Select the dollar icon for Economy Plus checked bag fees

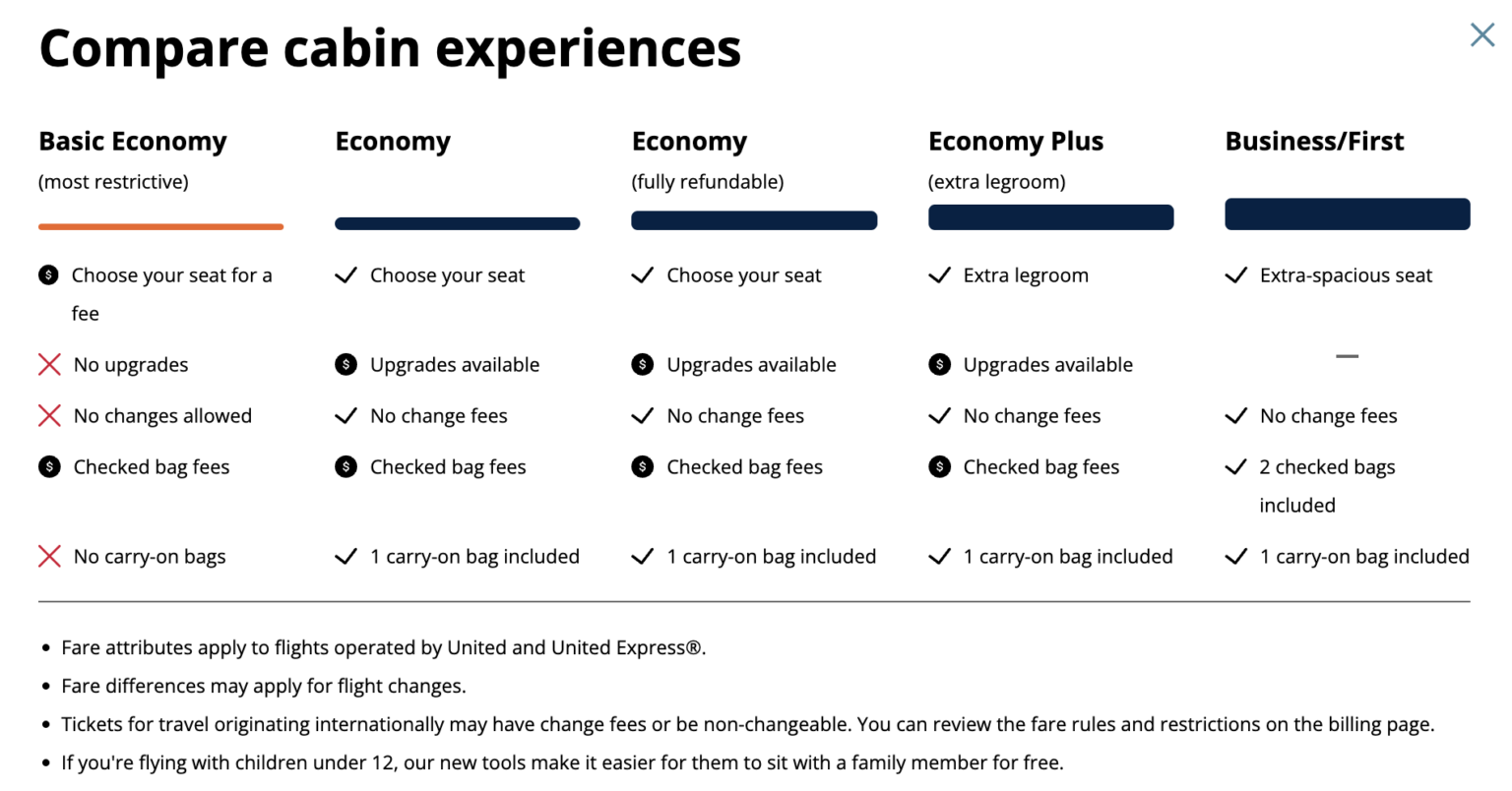point(940,466)
